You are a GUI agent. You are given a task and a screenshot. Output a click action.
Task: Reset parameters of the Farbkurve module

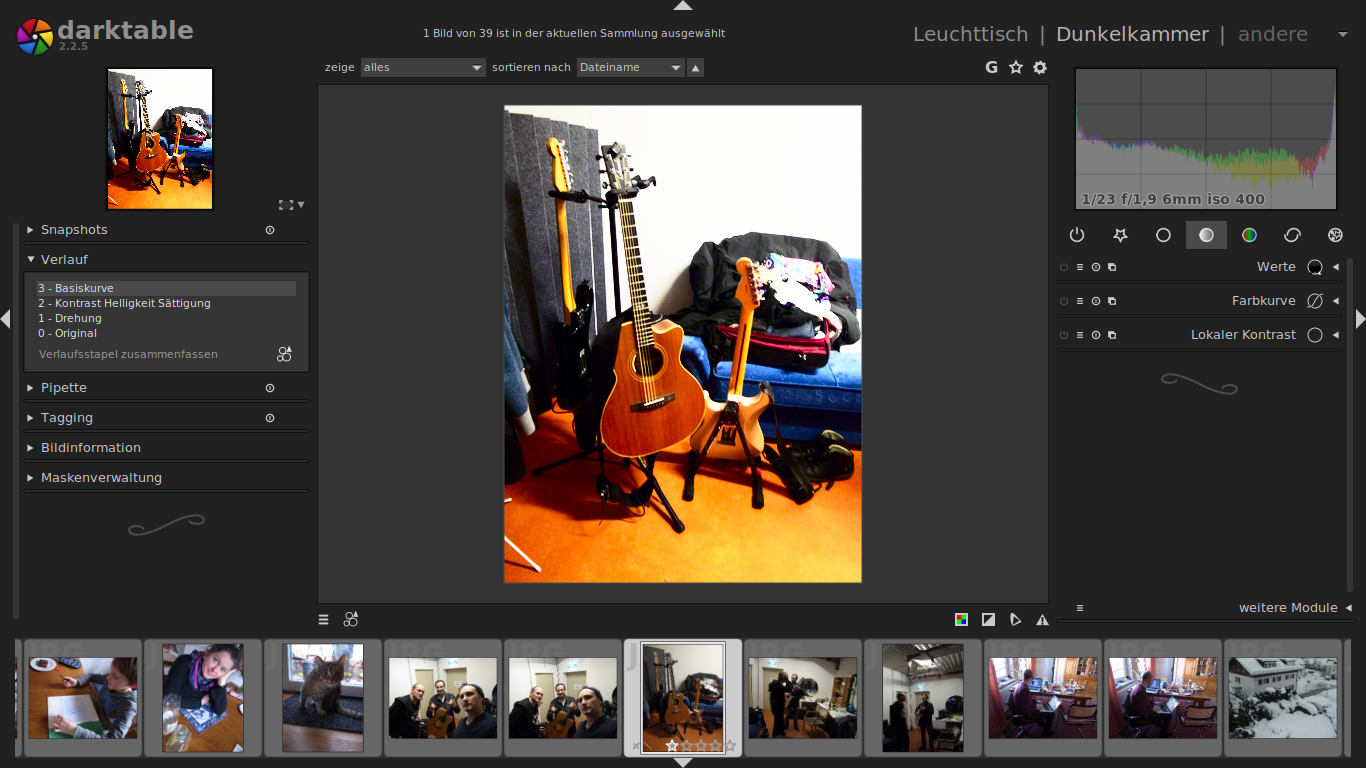pyautogui.click(x=1096, y=301)
